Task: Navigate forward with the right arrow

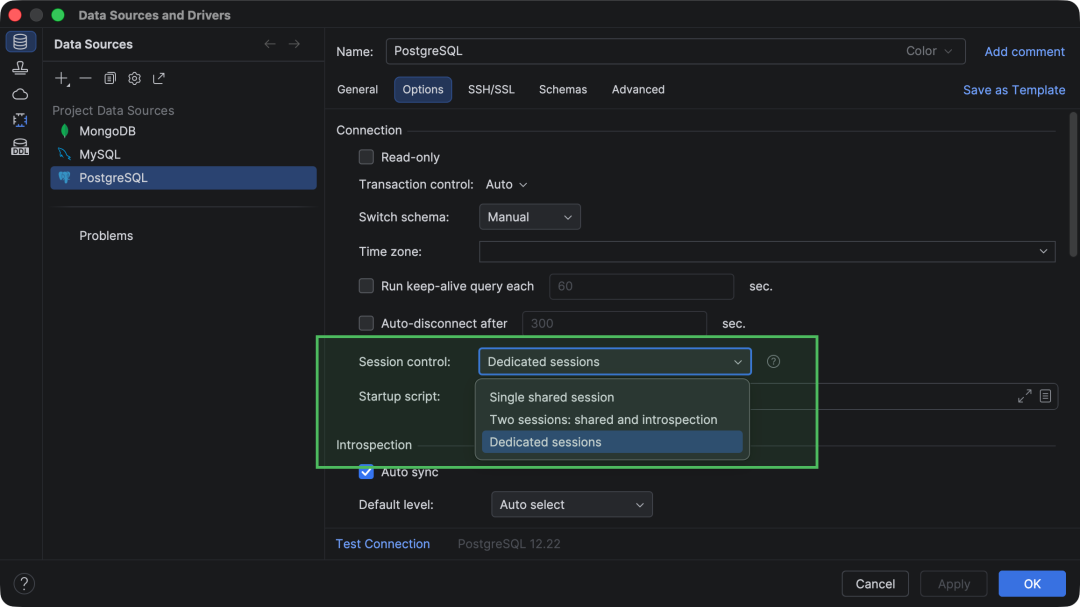Action: [294, 44]
